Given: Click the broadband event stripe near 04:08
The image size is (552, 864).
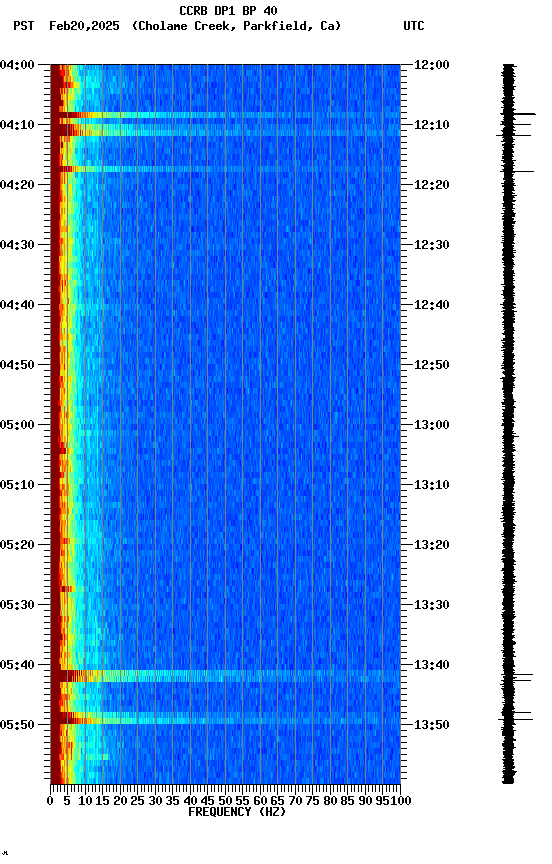Looking at the screenshot, I should (x=225, y=115).
